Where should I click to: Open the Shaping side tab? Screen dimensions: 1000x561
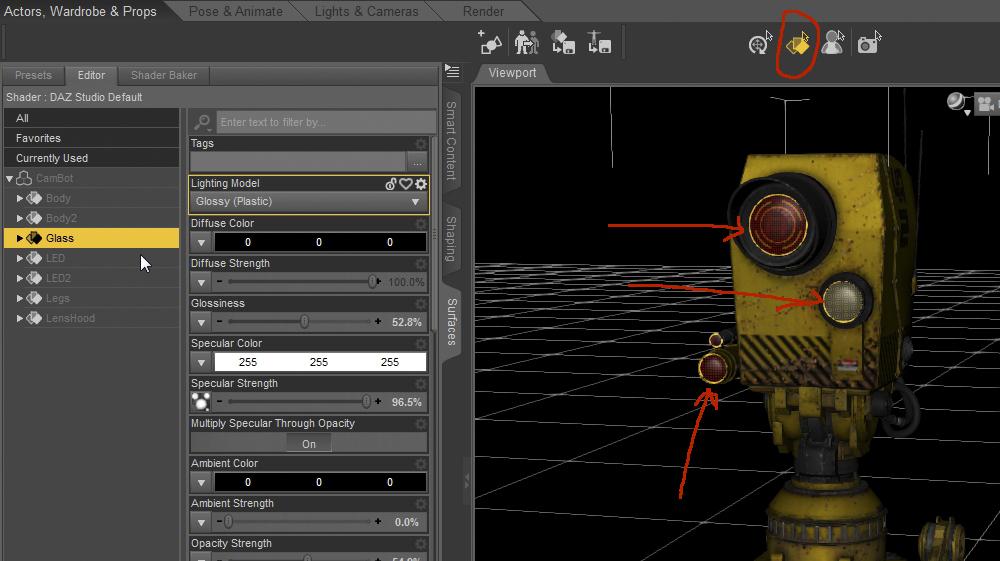tap(451, 239)
